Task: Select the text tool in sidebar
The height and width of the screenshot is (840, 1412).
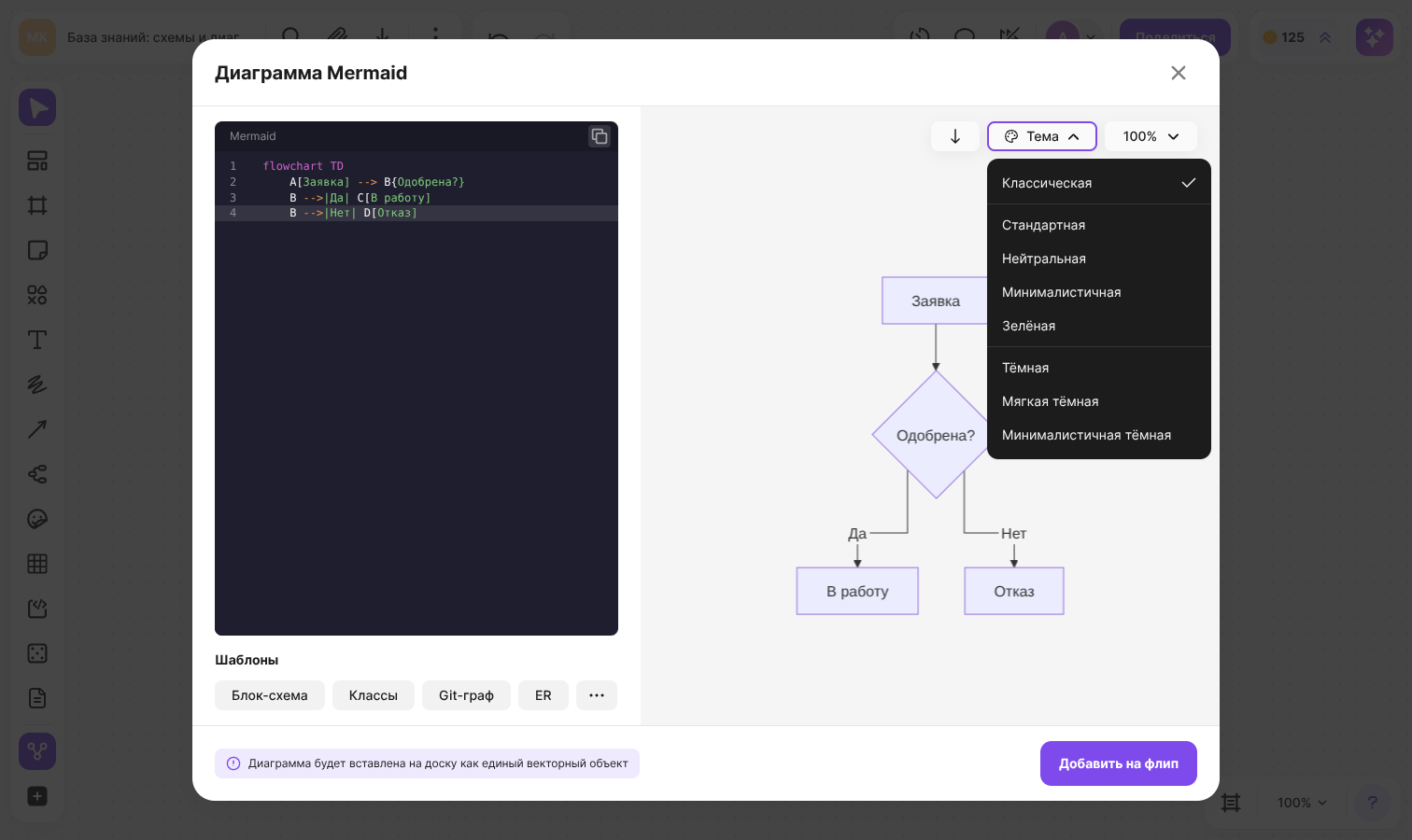Action: [x=37, y=340]
